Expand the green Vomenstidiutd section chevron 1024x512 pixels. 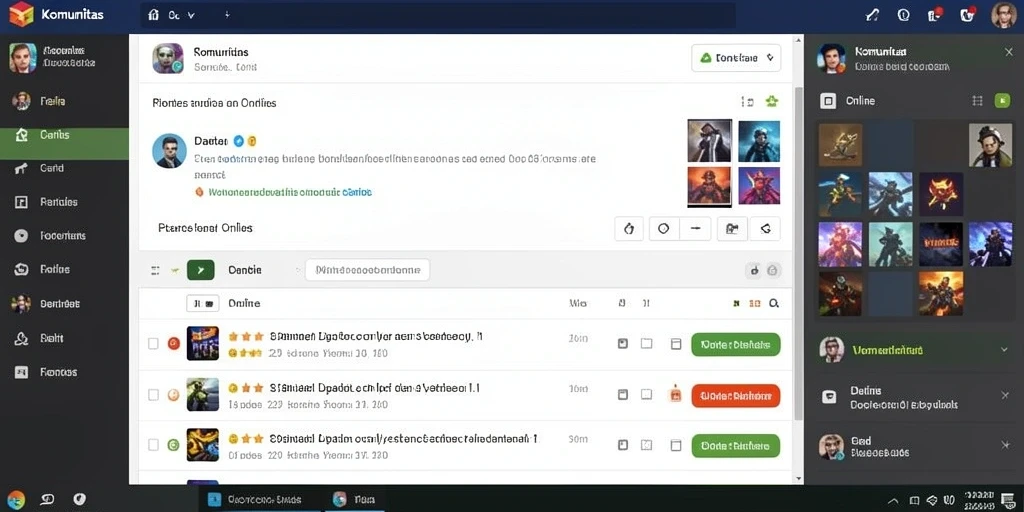click(1004, 350)
